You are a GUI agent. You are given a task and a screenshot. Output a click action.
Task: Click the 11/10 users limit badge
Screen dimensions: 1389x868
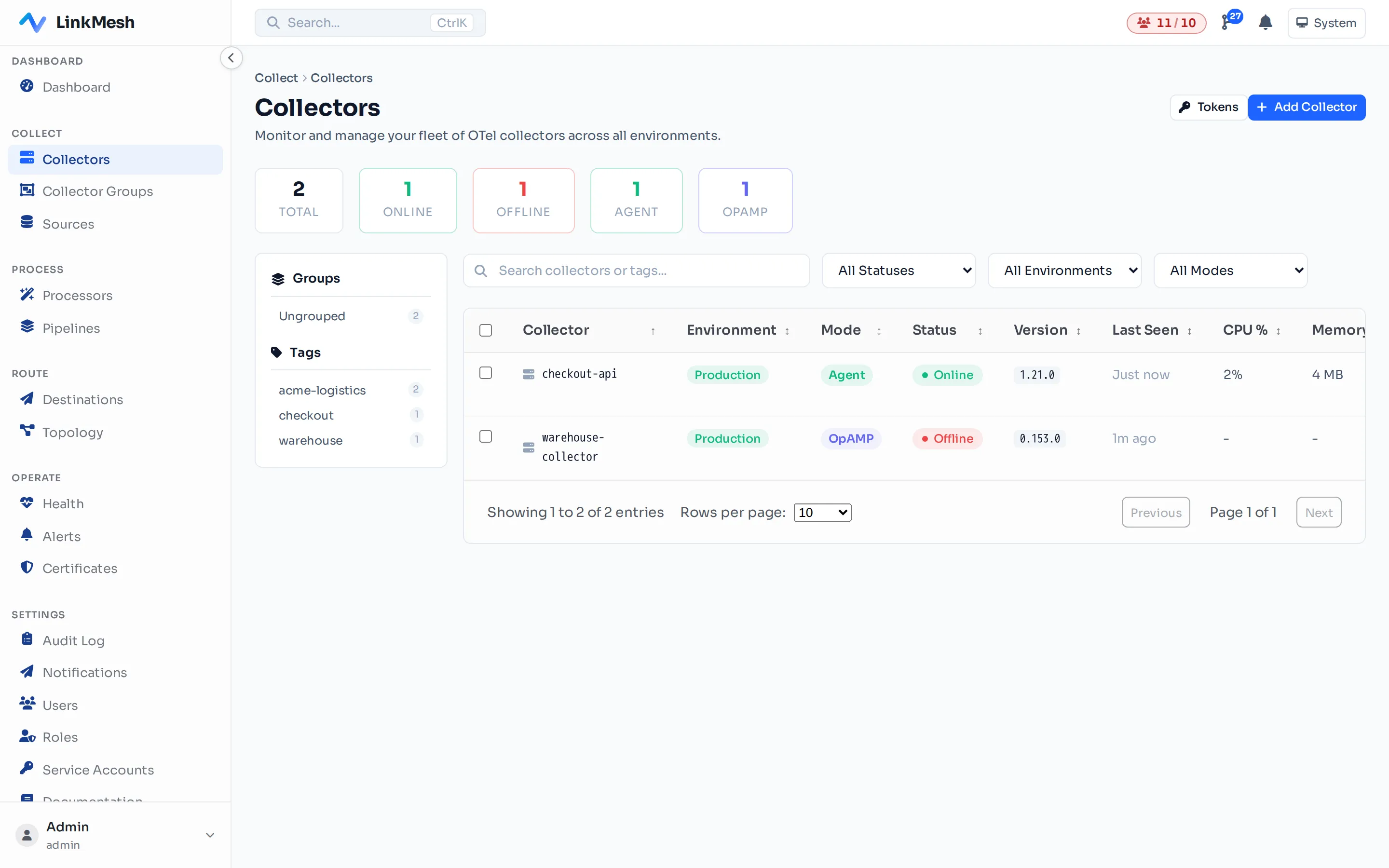coord(1166,23)
